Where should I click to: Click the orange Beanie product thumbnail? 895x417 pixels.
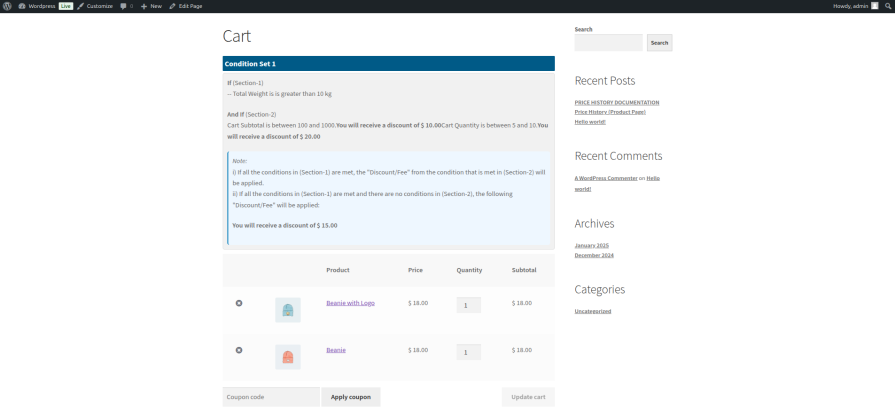(x=288, y=357)
